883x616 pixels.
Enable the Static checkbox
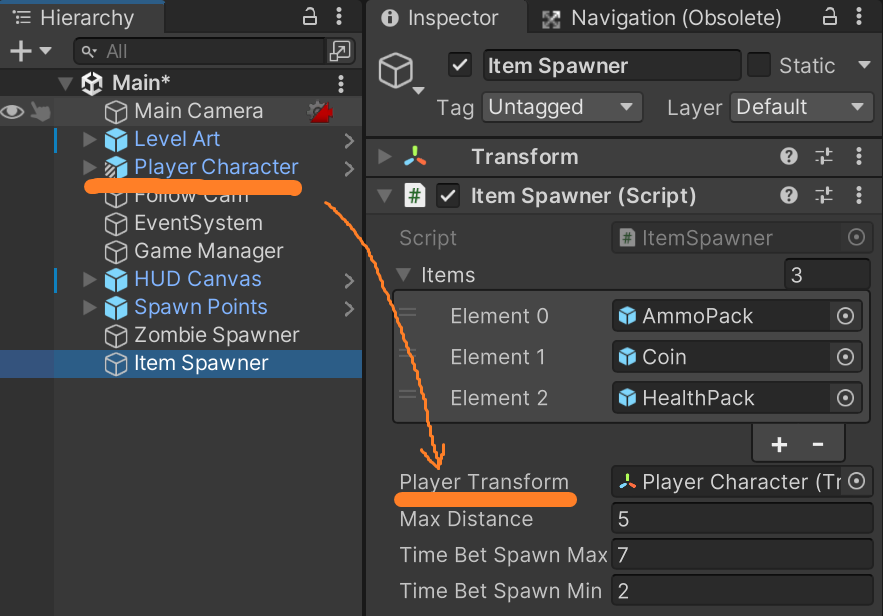click(x=759, y=65)
